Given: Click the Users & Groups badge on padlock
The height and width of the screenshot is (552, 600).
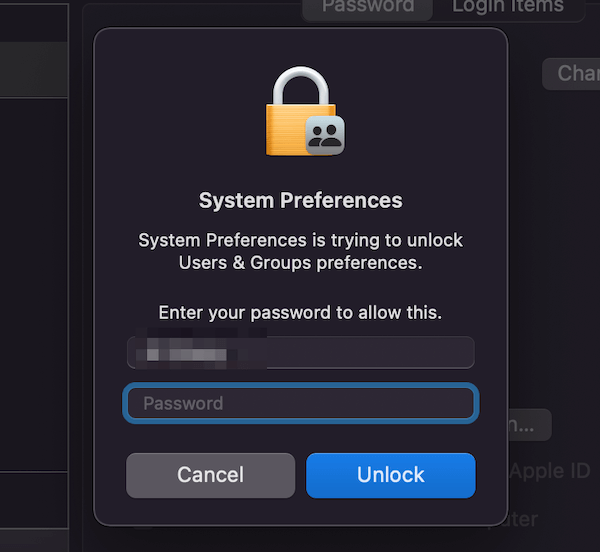Looking at the screenshot, I should (325, 135).
